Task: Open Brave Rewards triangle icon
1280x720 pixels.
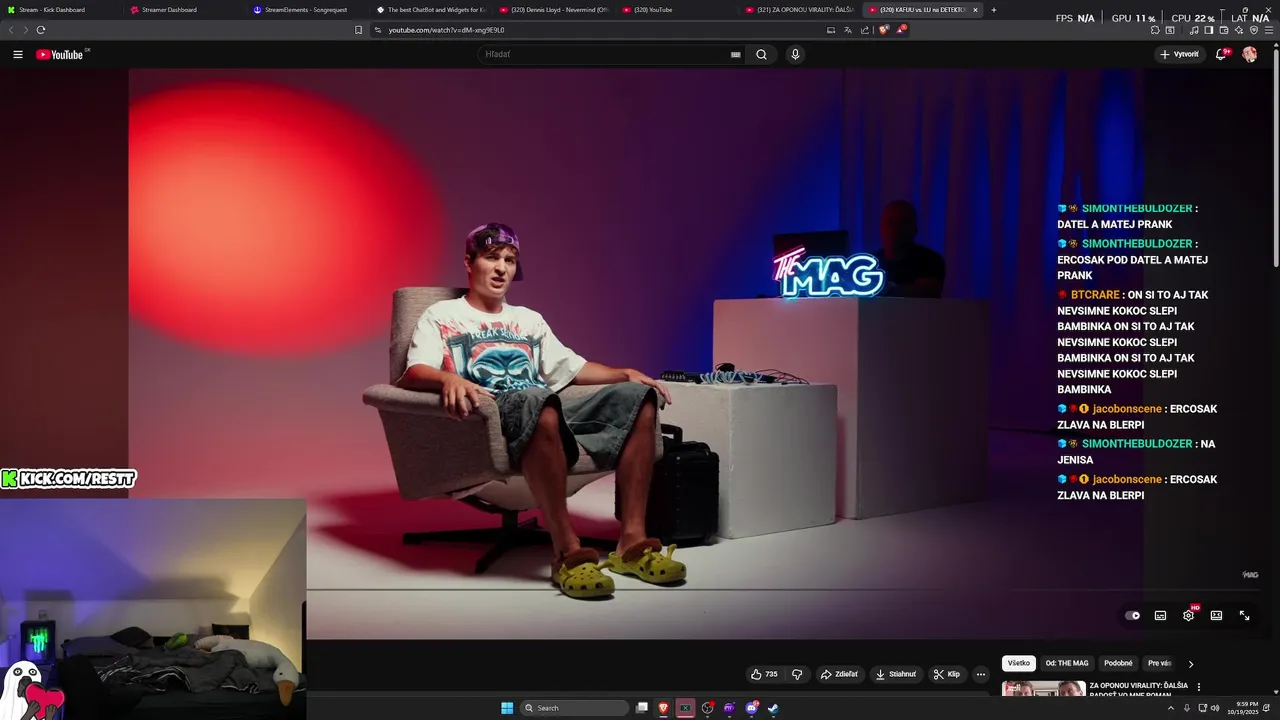Action: [901, 30]
